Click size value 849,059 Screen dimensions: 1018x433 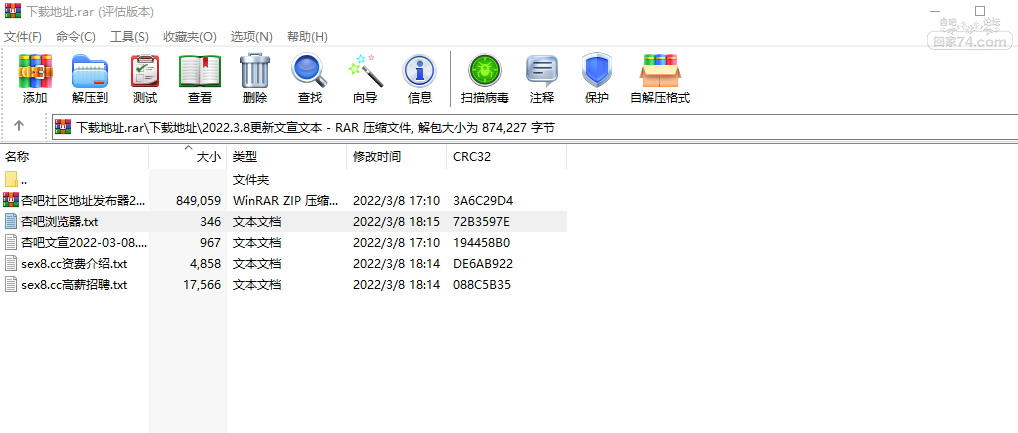[199, 200]
